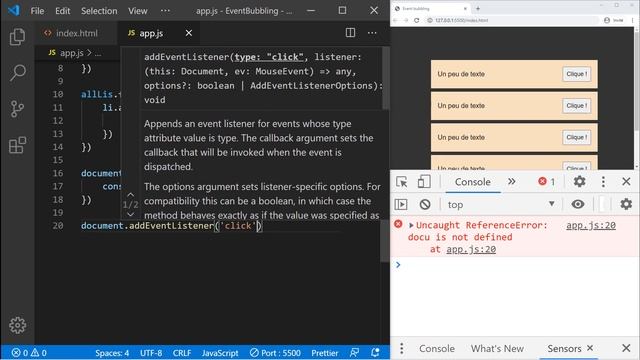The height and width of the screenshot is (360, 640).
Task: Open app.js:20 link in stack trace
Action: (471, 249)
